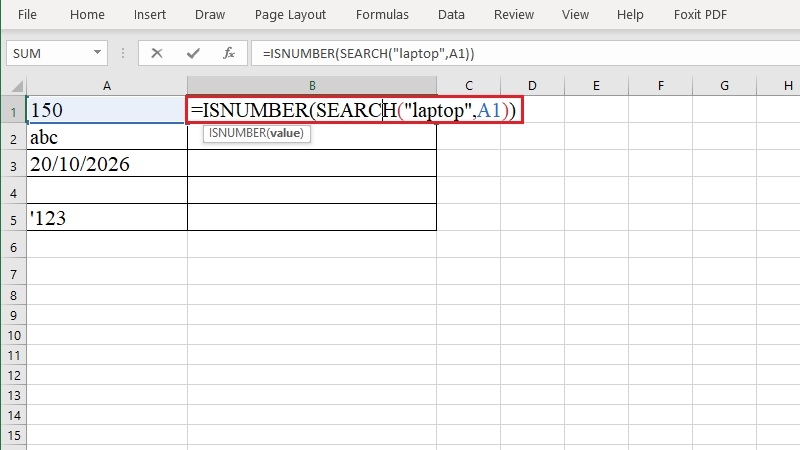Select row 15 header
The width and height of the screenshot is (800, 450).
pos(14,435)
